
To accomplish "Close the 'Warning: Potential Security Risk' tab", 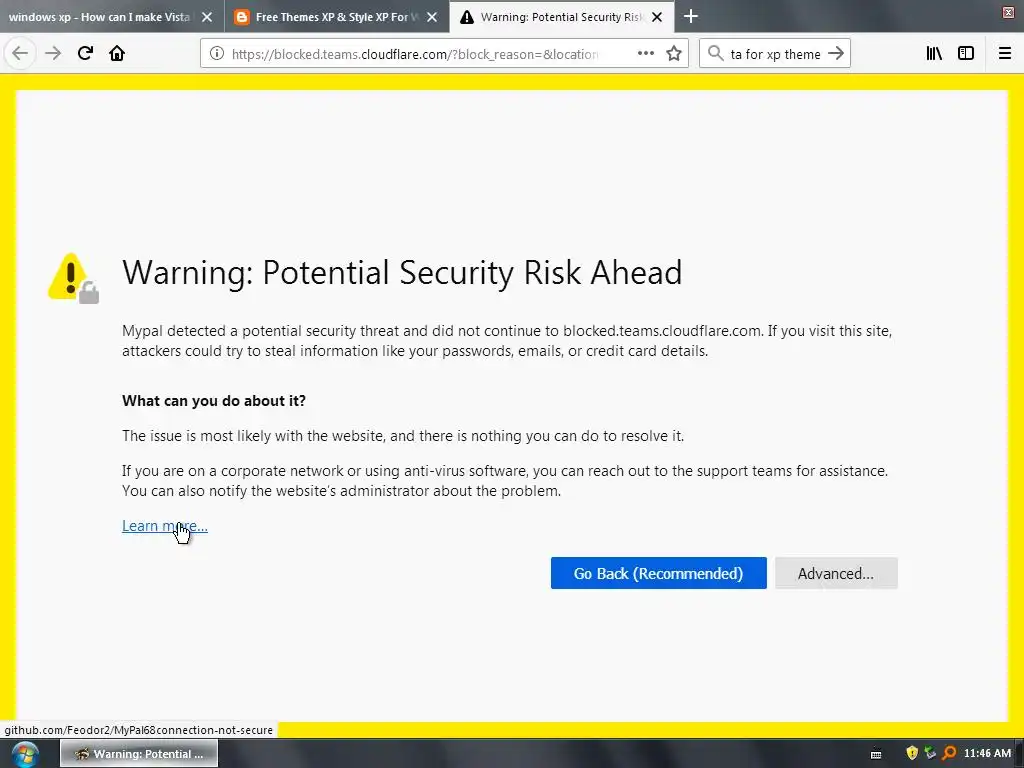I will 657,17.
